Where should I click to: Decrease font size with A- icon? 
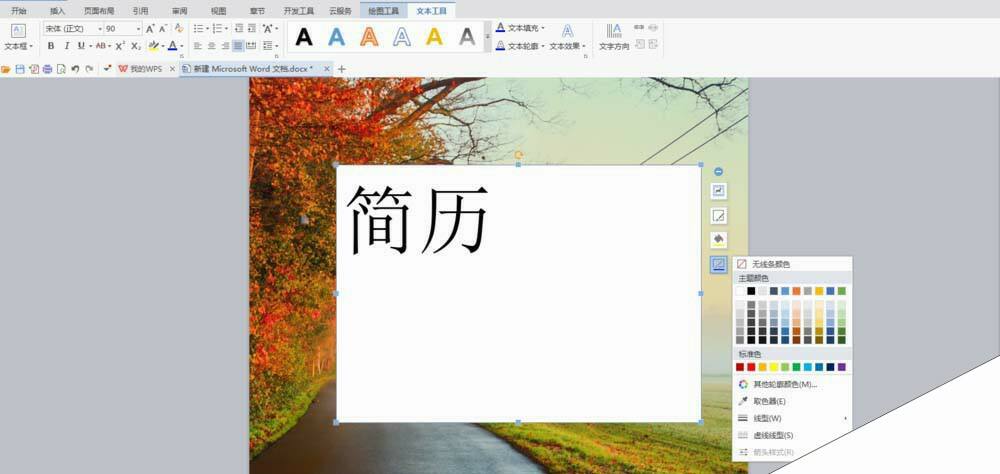[x=164, y=29]
